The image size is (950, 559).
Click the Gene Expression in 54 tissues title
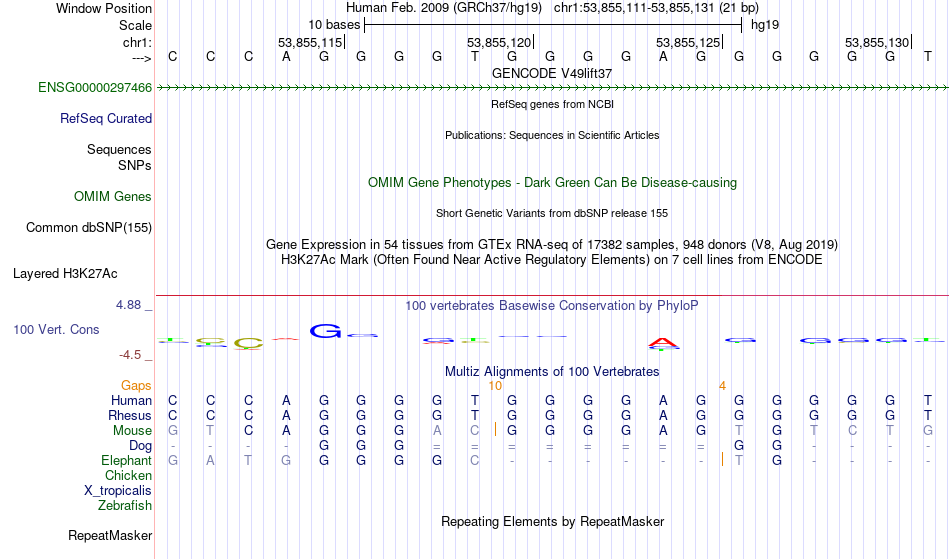[x=552, y=245]
